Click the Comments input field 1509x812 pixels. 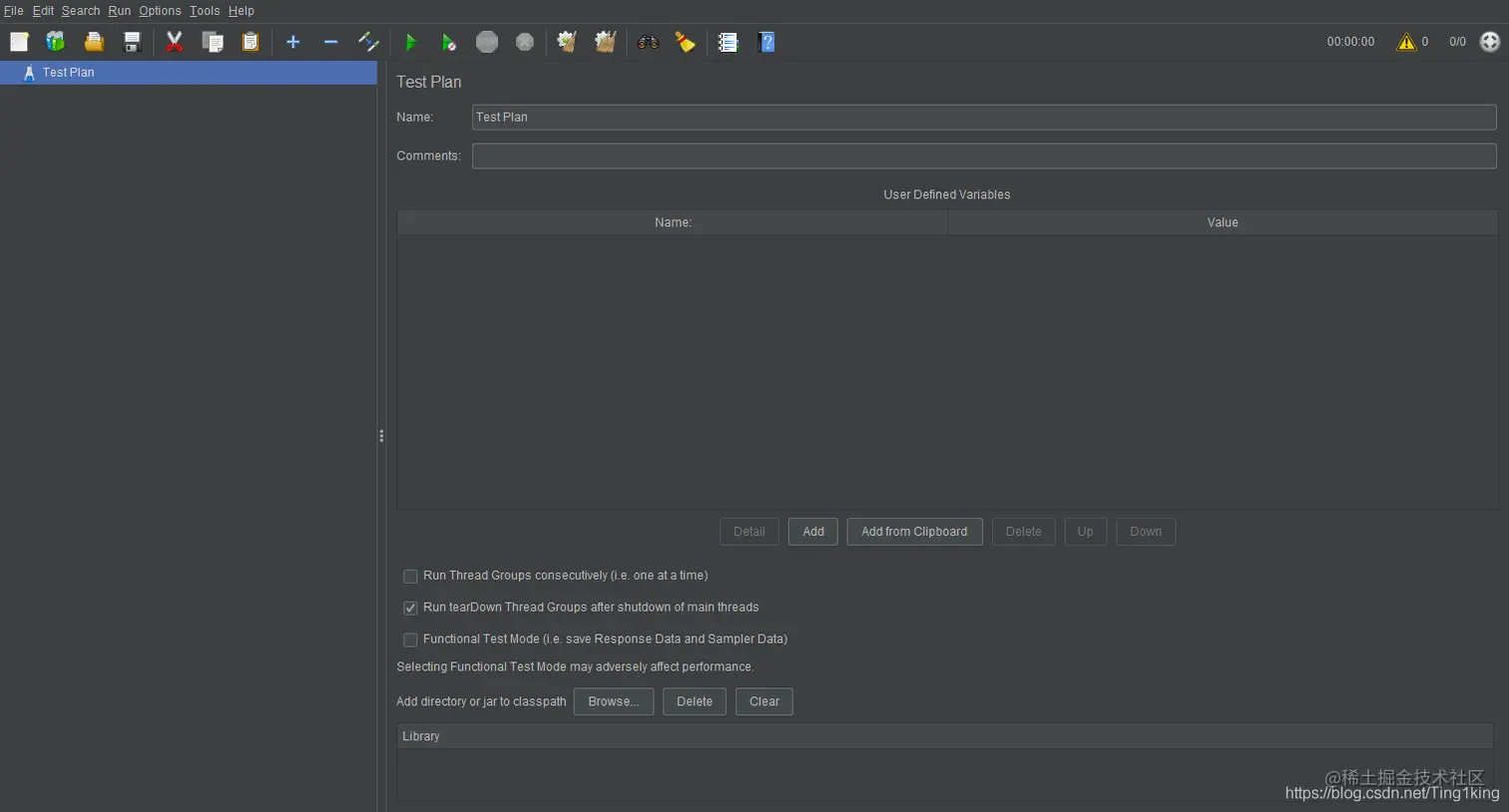coord(984,156)
